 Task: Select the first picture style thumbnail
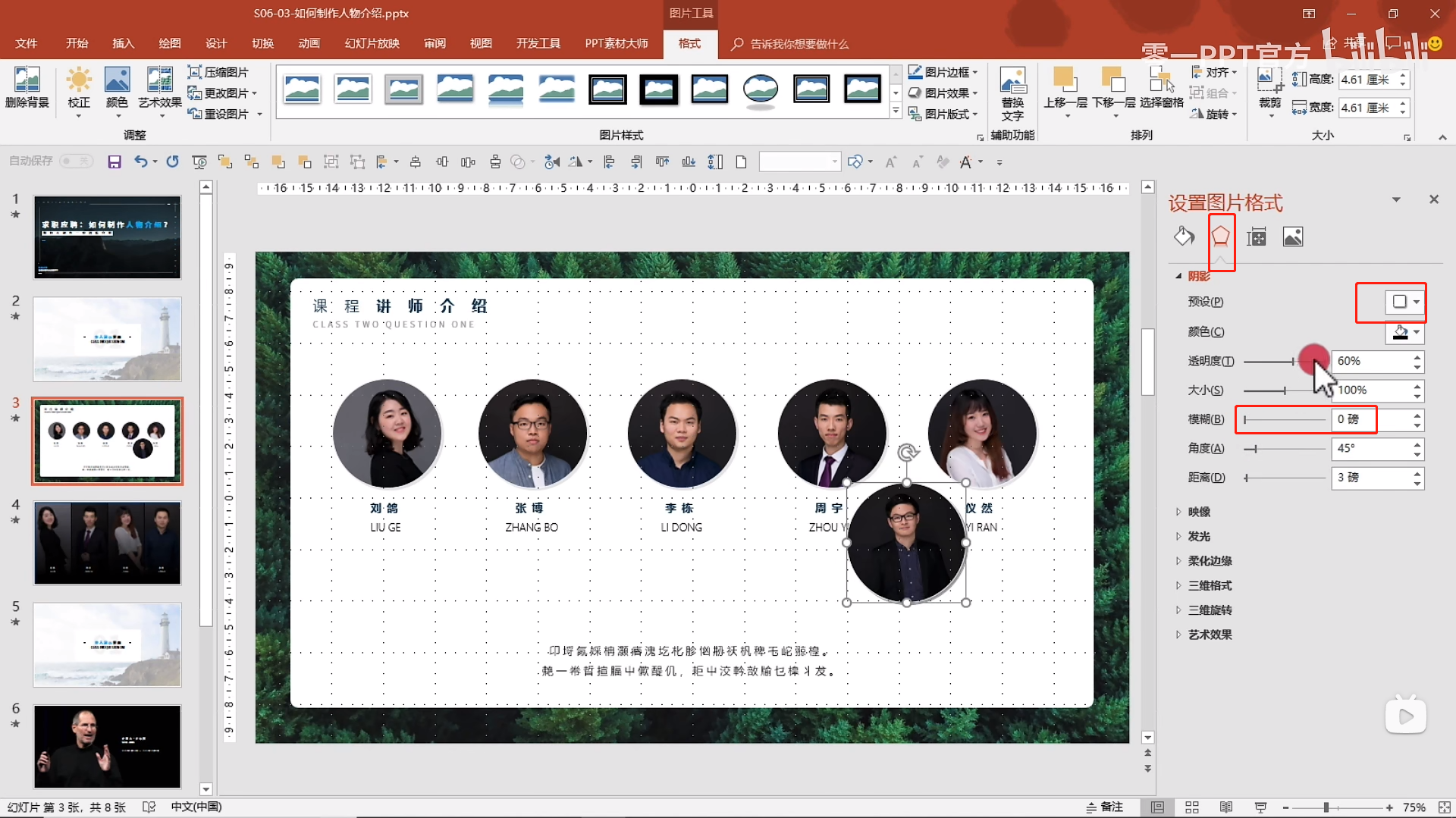(302, 89)
